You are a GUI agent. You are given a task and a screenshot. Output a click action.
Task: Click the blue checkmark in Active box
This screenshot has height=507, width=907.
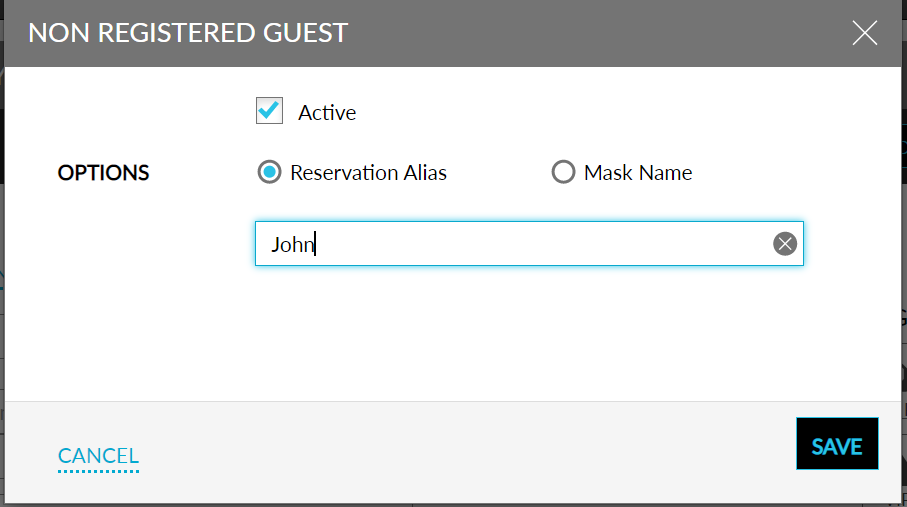269,109
